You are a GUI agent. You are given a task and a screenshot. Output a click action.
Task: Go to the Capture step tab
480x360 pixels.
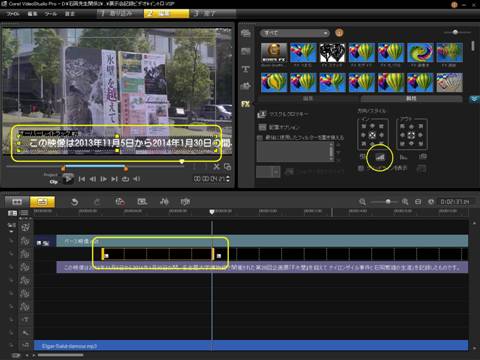[120, 14]
